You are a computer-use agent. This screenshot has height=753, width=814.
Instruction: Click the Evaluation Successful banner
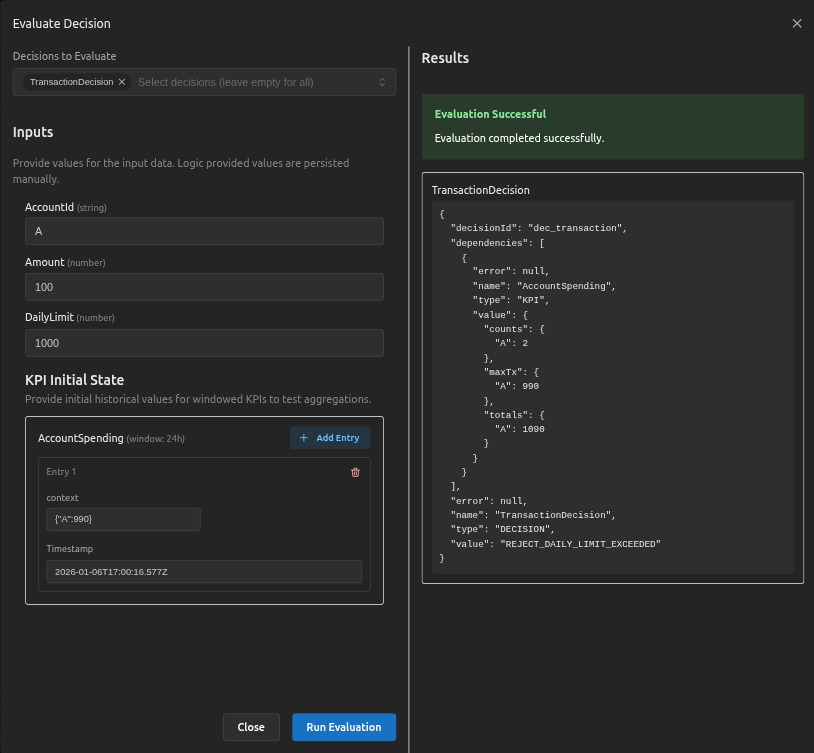pyautogui.click(x=612, y=126)
